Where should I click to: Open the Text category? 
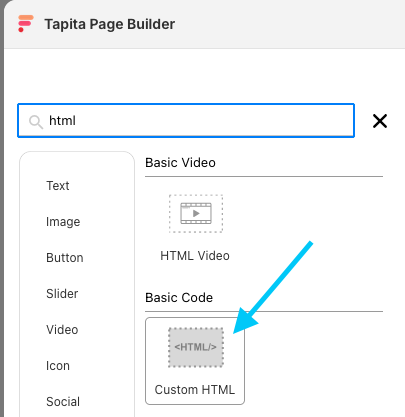point(58,186)
